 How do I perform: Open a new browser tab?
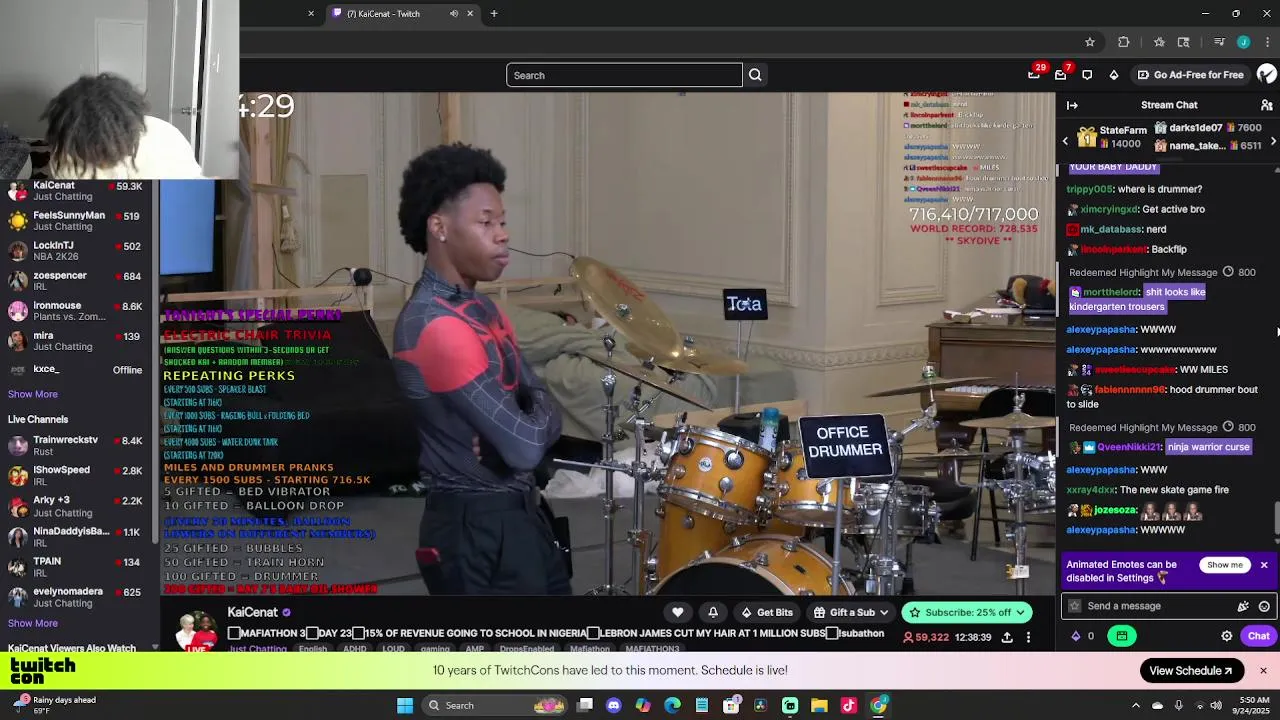pos(494,14)
